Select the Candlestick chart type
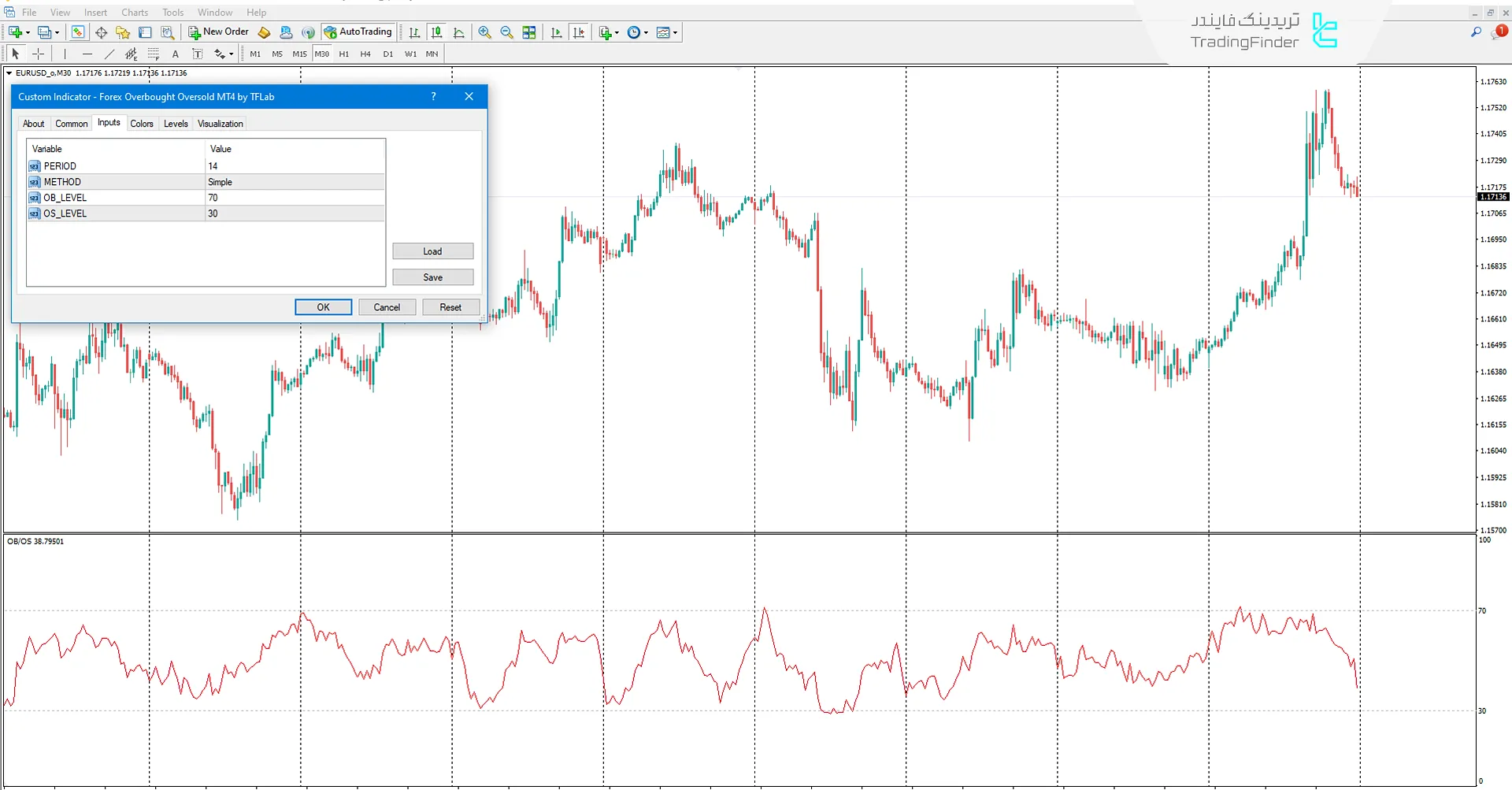1512x790 pixels. (437, 32)
